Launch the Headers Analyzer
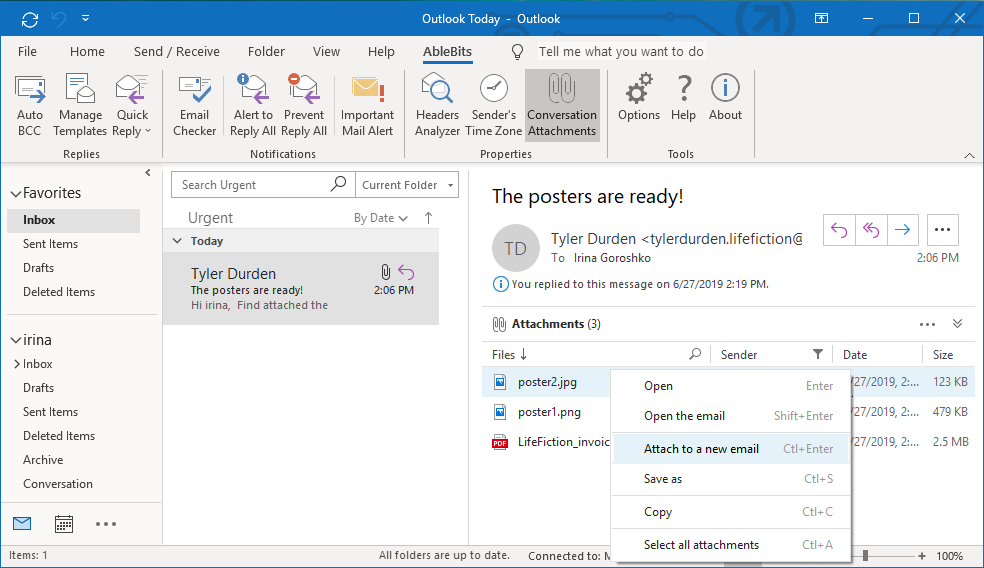 pyautogui.click(x=437, y=105)
